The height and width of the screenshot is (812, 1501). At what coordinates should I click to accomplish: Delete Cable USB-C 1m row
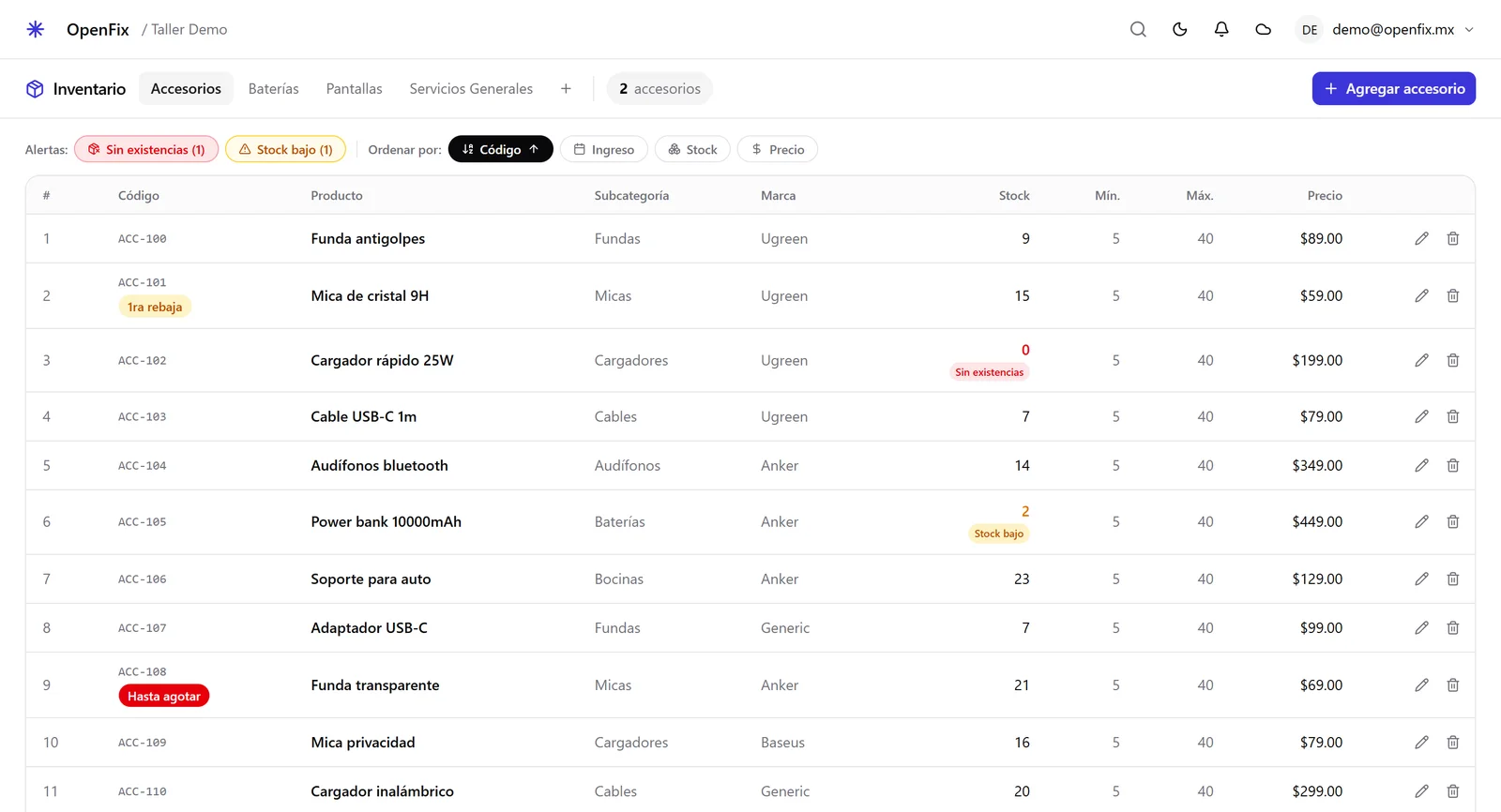click(1453, 416)
